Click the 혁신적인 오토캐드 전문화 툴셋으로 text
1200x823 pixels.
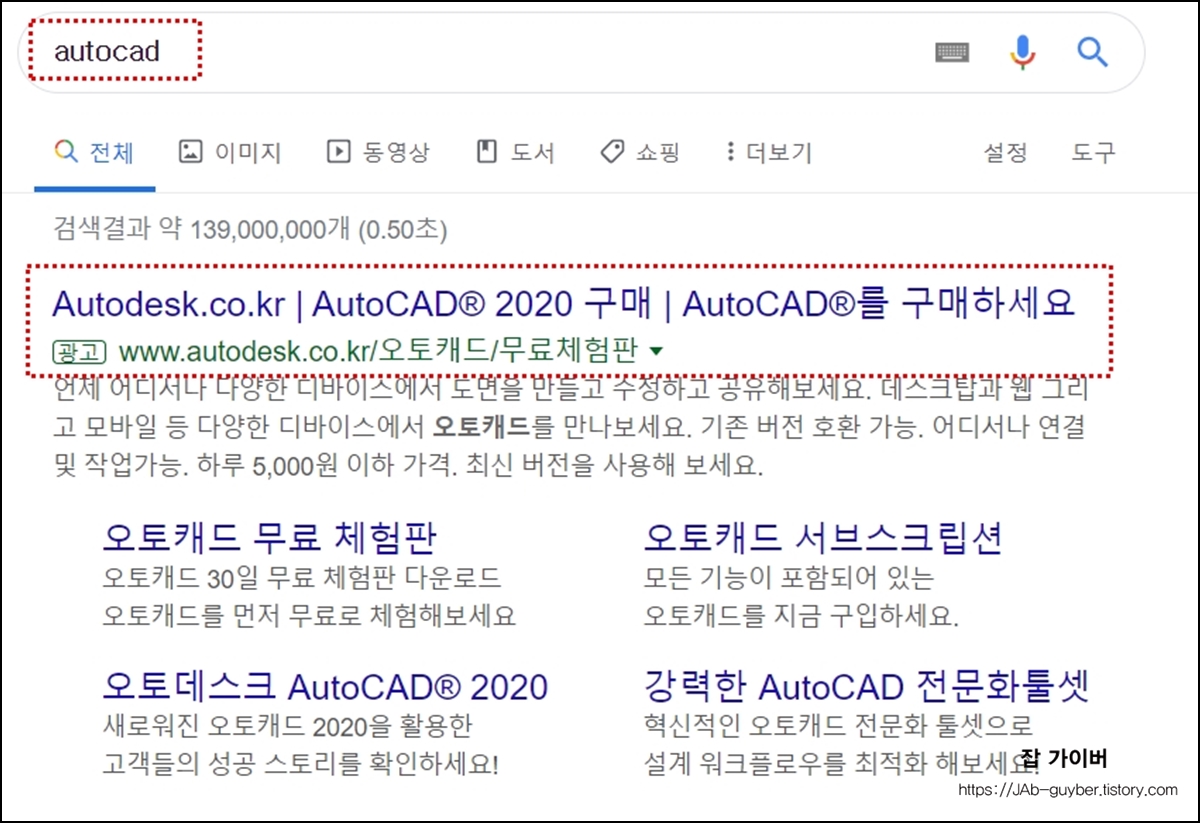click(839, 724)
